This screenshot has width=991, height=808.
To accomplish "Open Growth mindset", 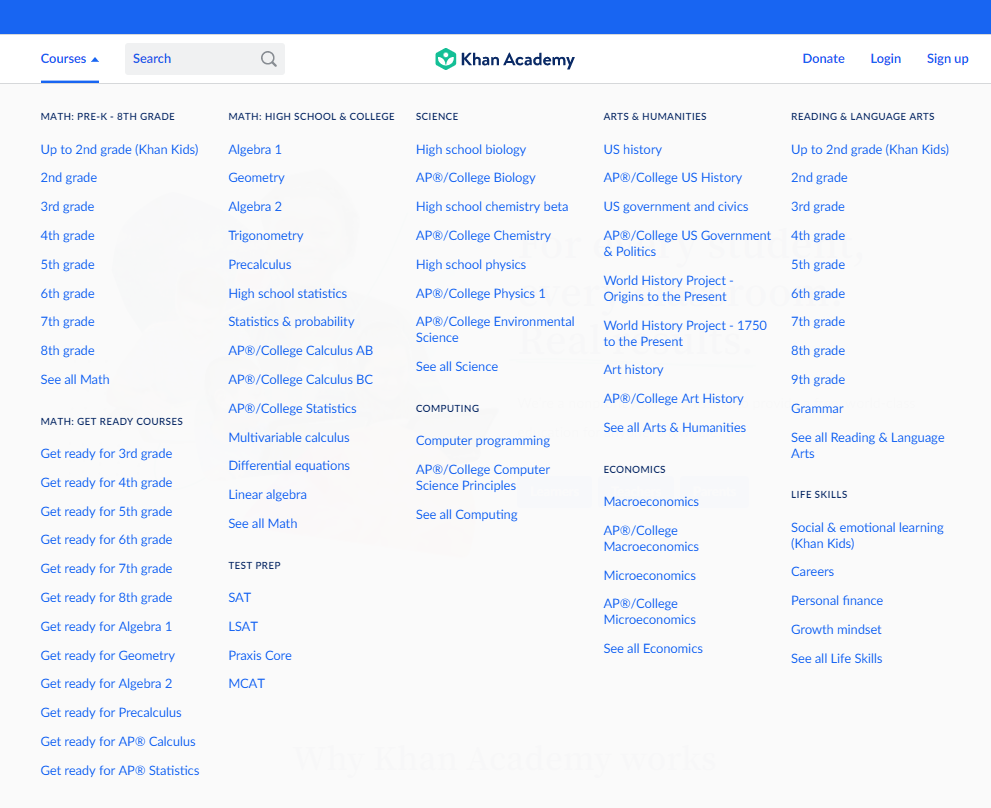I will pyautogui.click(x=836, y=630).
